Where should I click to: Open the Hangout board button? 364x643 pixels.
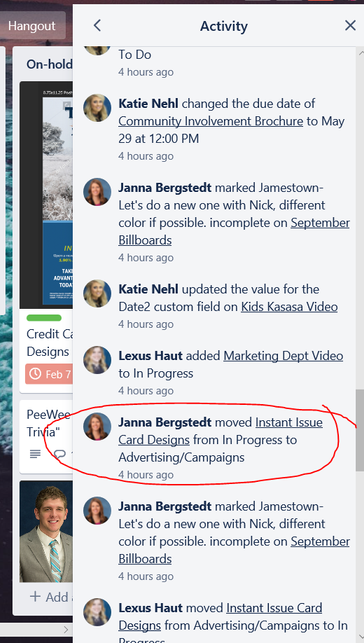click(x=32, y=26)
